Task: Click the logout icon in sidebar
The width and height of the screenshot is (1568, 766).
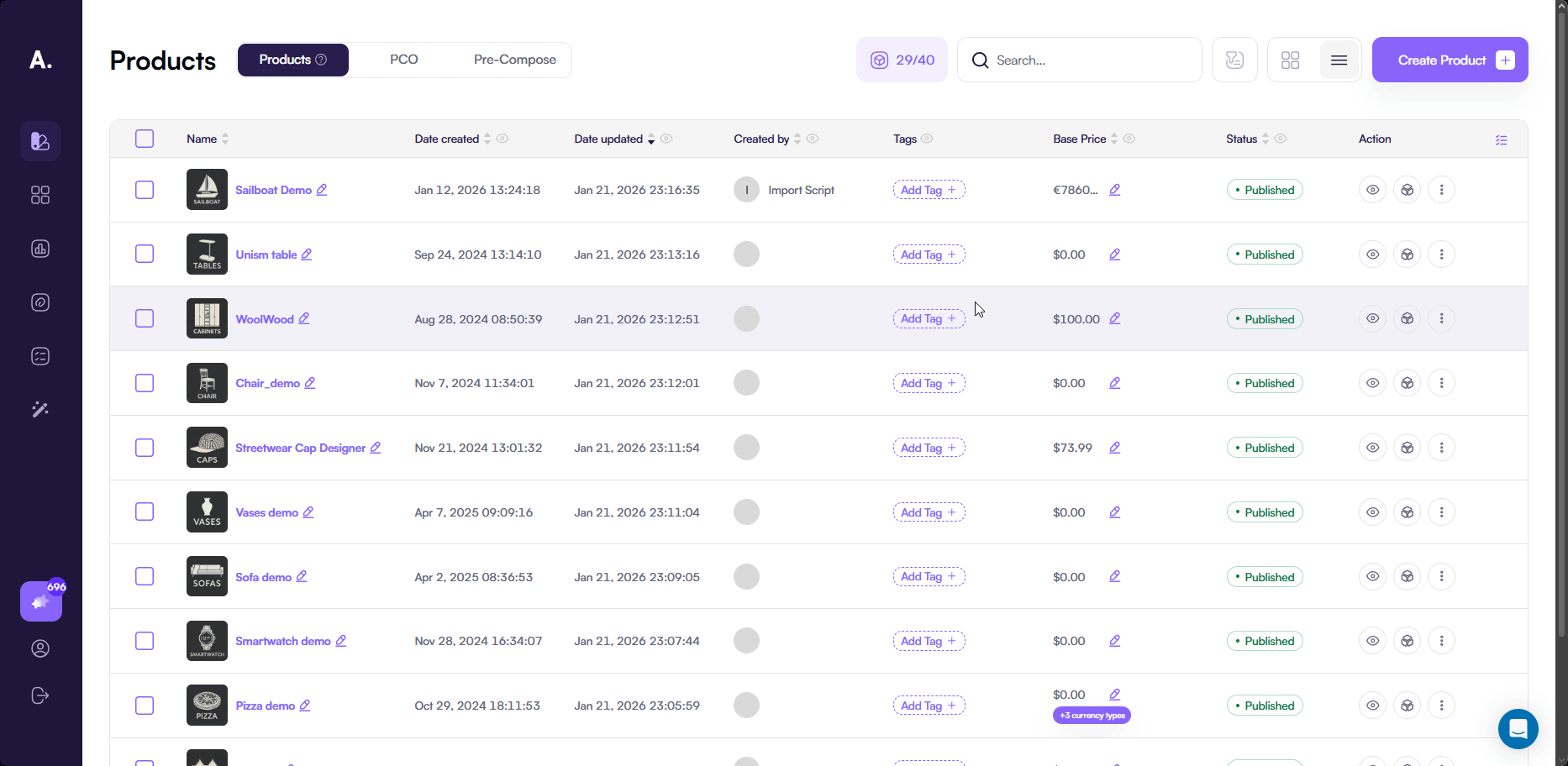Action: [40, 695]
